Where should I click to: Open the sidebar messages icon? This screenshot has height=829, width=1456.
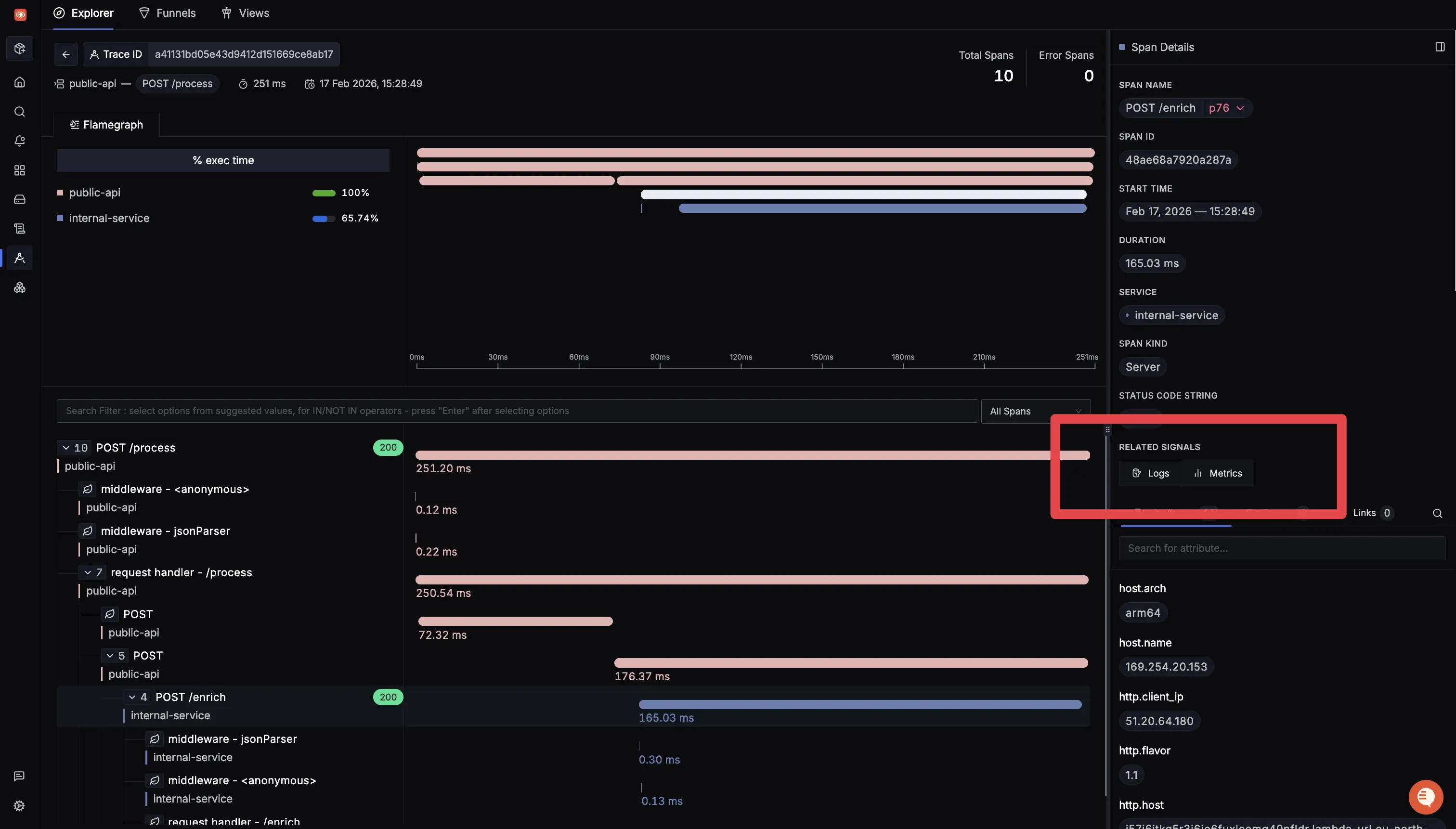tap(19, 776)
